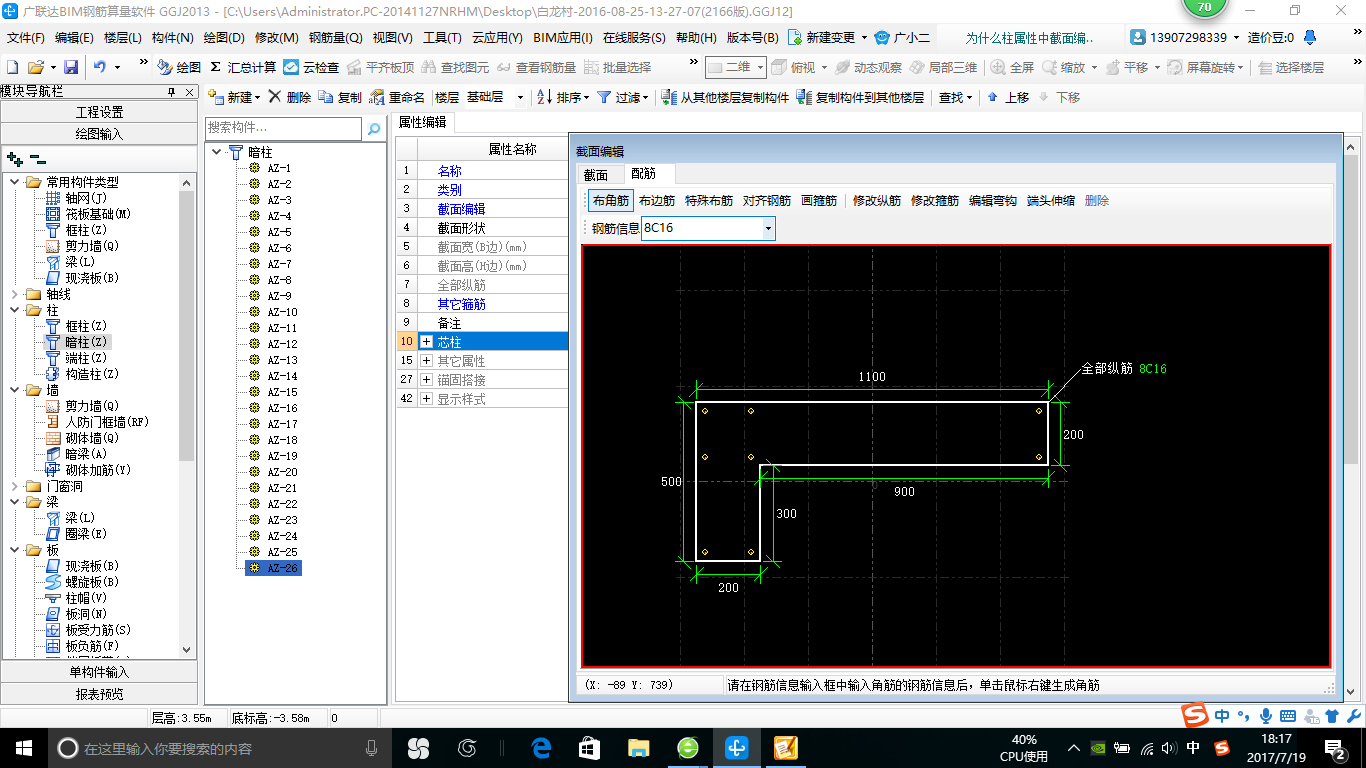Screen dimensions: 1366x768
Task: Click the new file icon
Action: click(x=13, y=67)
